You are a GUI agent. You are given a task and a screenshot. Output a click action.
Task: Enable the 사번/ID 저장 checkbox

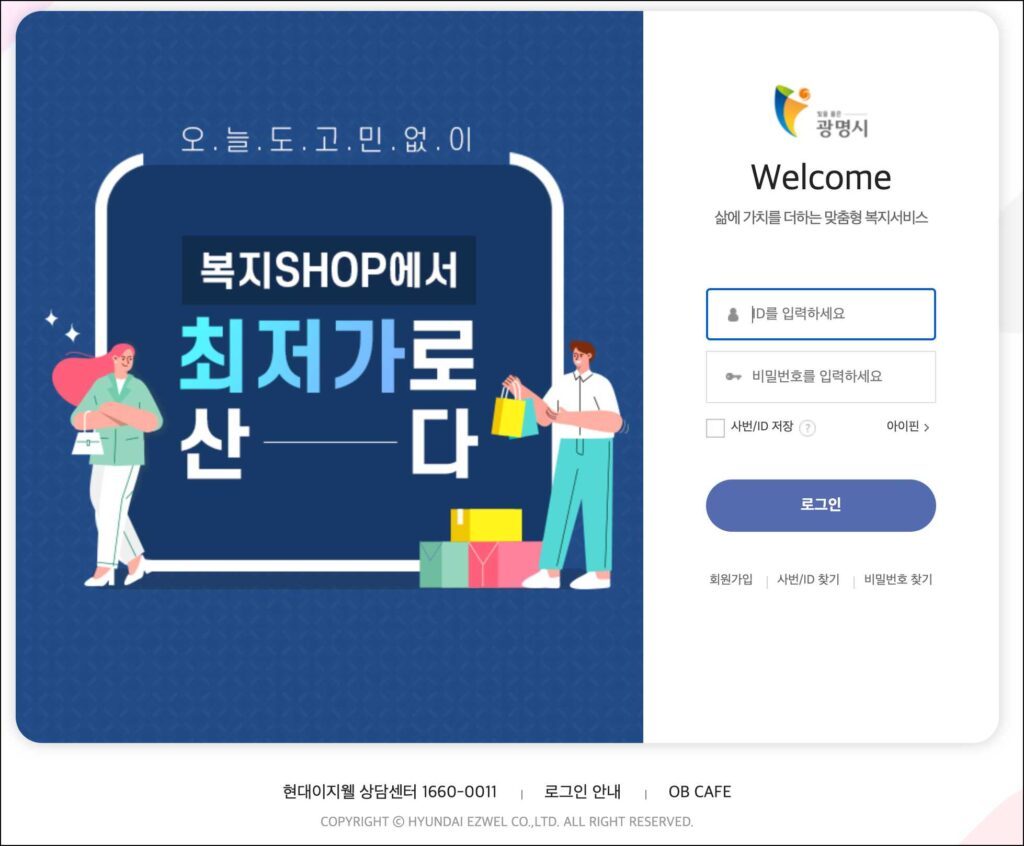tap(715, 428)
